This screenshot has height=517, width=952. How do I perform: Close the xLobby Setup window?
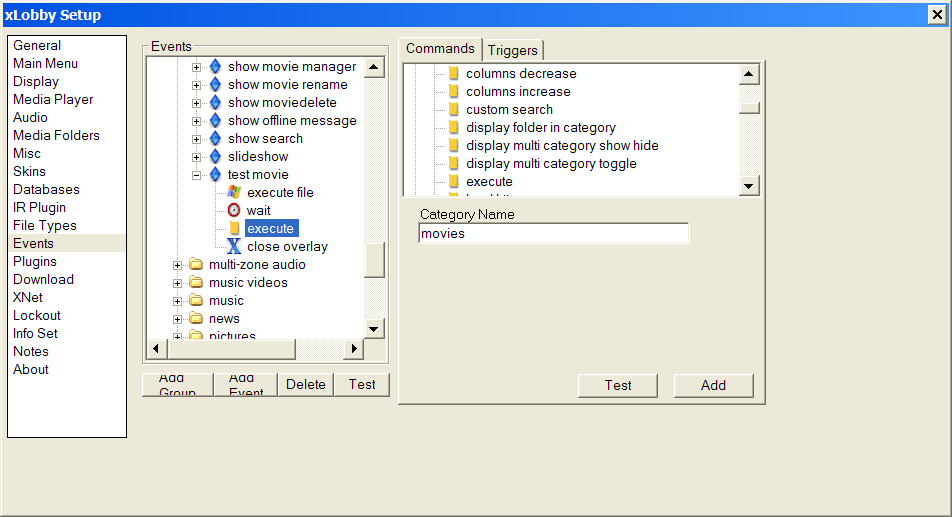937,15
